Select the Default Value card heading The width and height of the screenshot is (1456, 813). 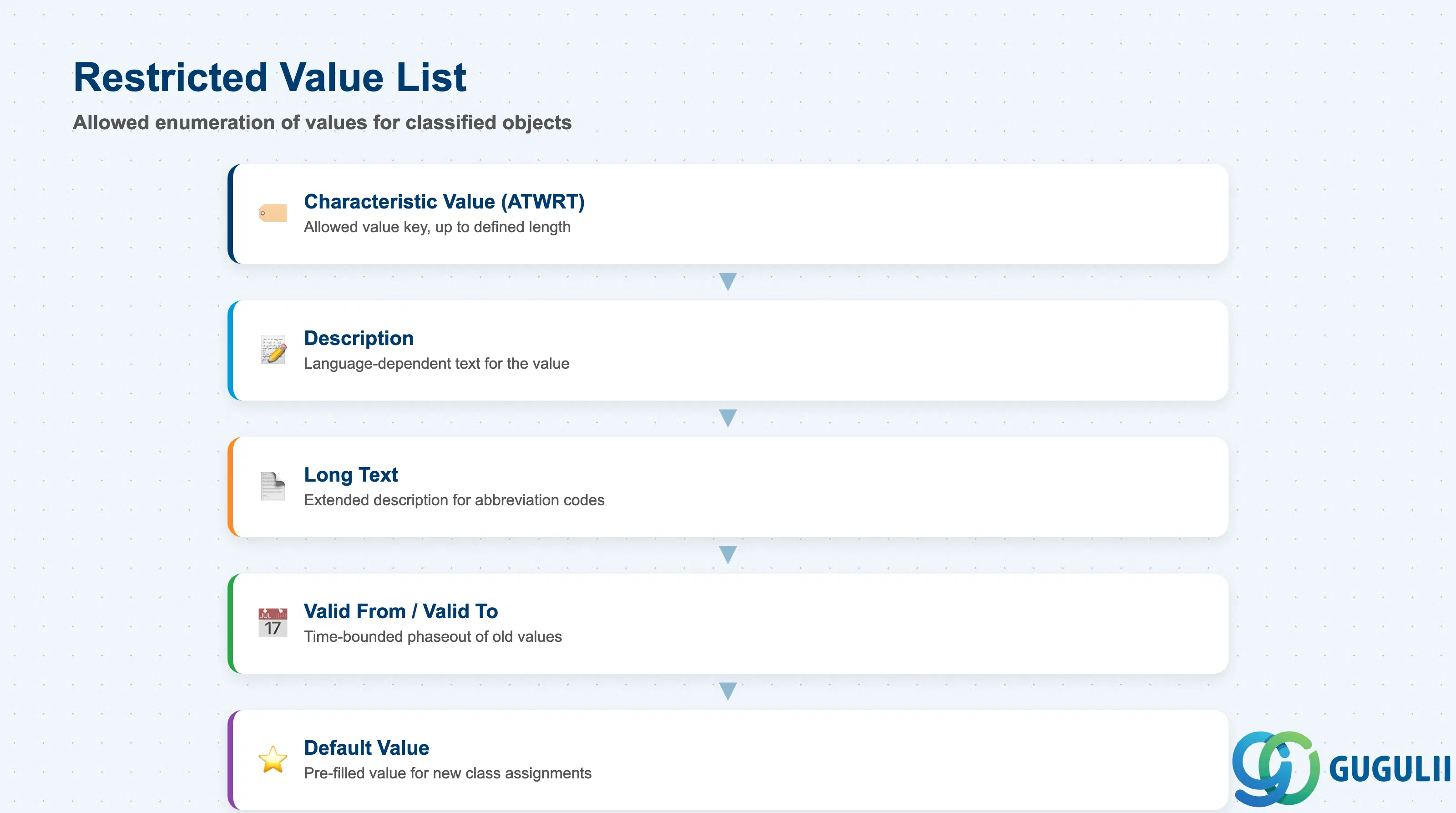coord(367,747)
